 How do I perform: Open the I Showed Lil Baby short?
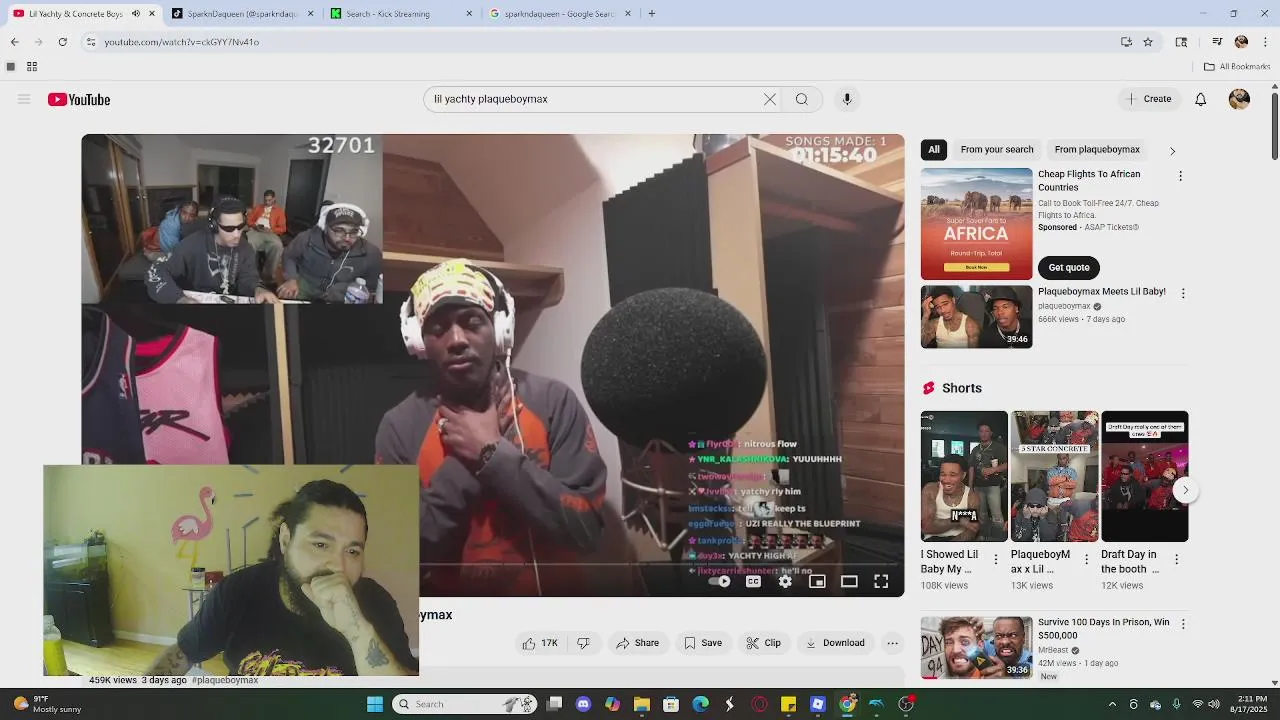point(964,476)
